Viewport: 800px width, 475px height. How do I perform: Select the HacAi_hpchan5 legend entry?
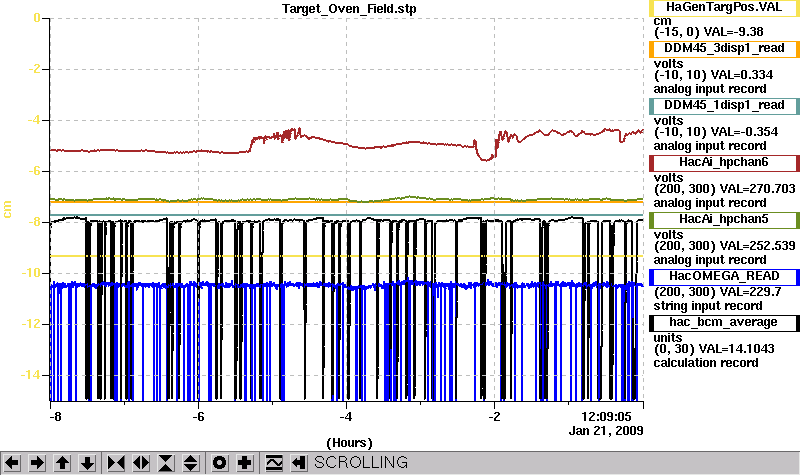pyautogui.click(x=724, y=220)
